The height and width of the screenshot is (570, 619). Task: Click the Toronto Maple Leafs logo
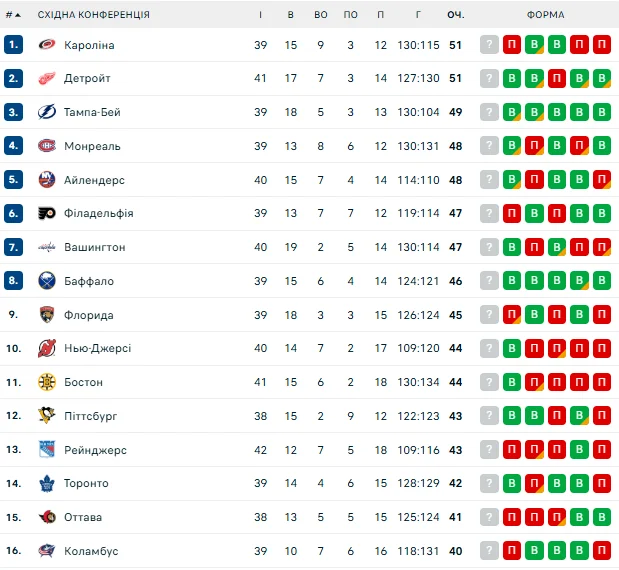(47, 483)
